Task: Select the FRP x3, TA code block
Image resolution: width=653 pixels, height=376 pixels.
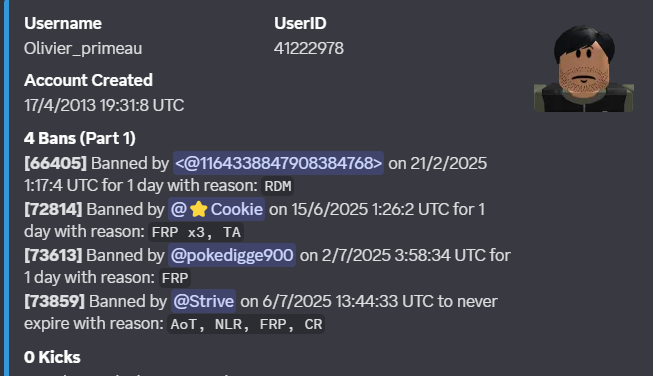Action: point(196,232)
